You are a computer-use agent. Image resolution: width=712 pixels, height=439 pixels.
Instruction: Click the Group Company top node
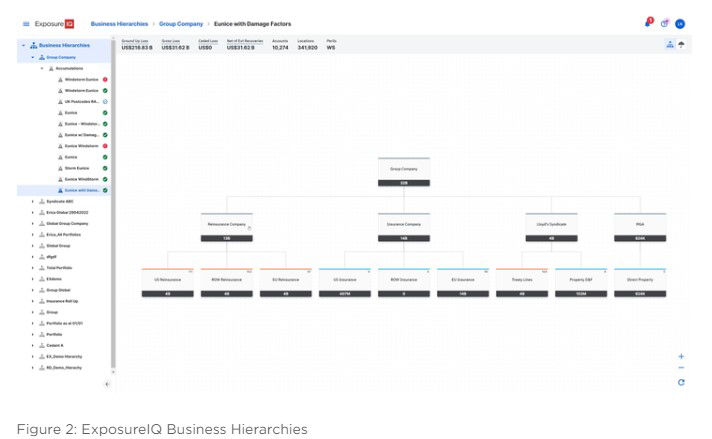[404, 172]
